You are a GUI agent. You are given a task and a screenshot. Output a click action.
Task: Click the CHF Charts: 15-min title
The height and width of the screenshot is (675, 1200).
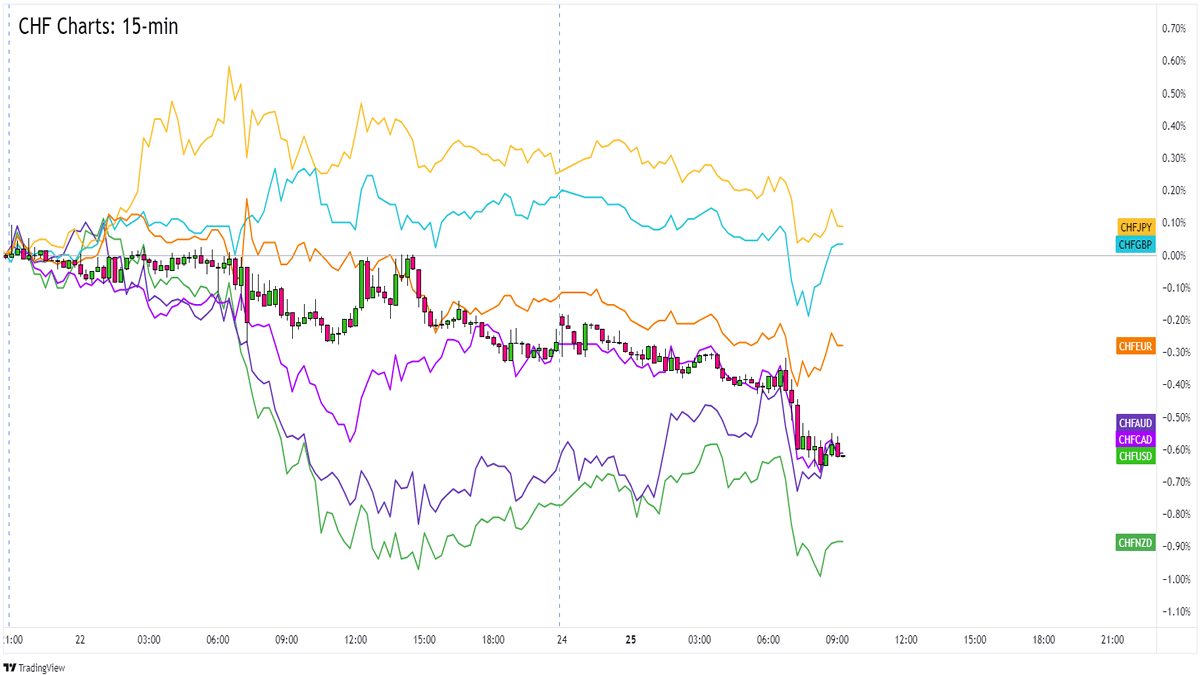[98, 27]
